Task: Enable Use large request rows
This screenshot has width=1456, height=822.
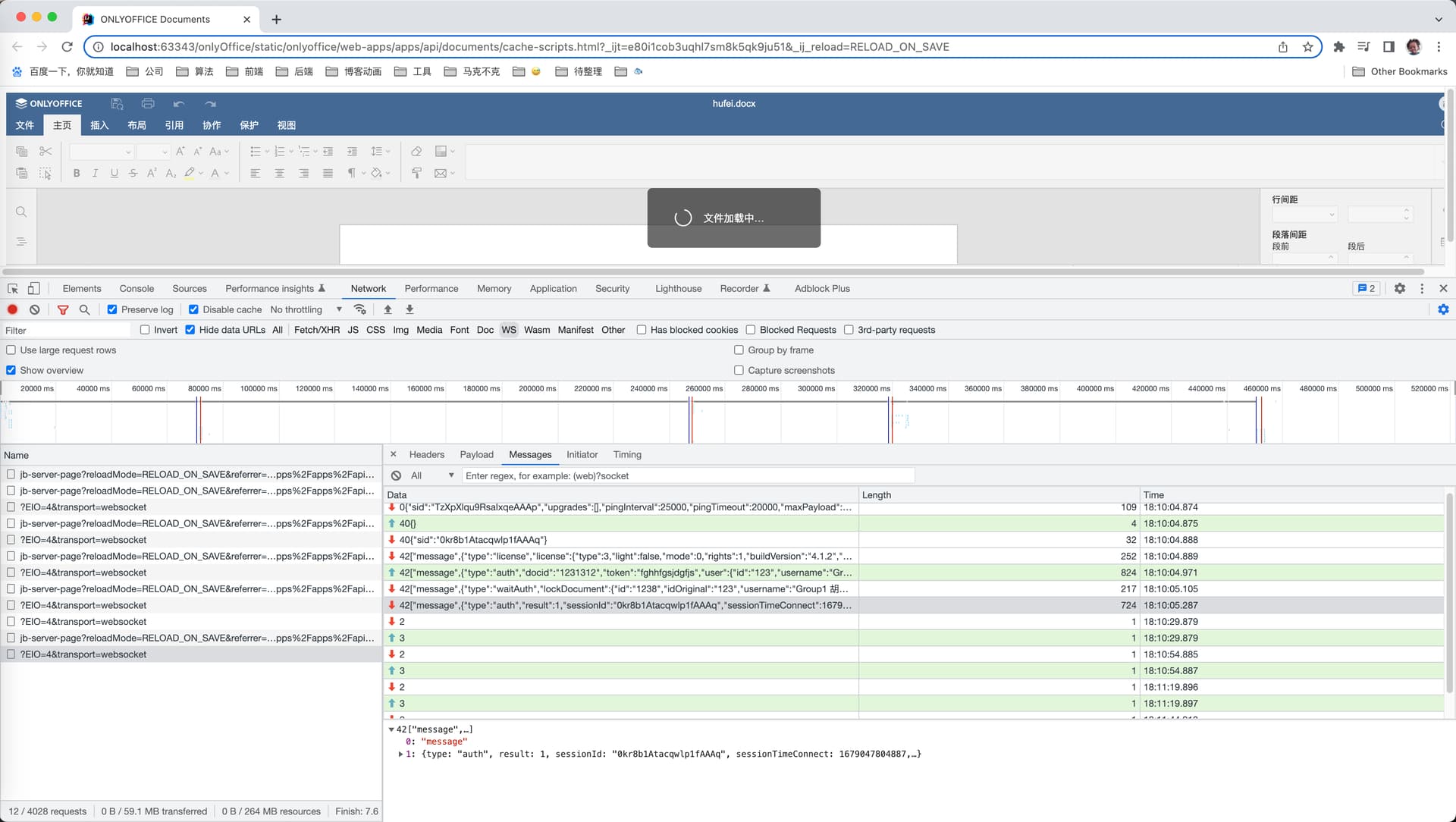Action: 11,350
